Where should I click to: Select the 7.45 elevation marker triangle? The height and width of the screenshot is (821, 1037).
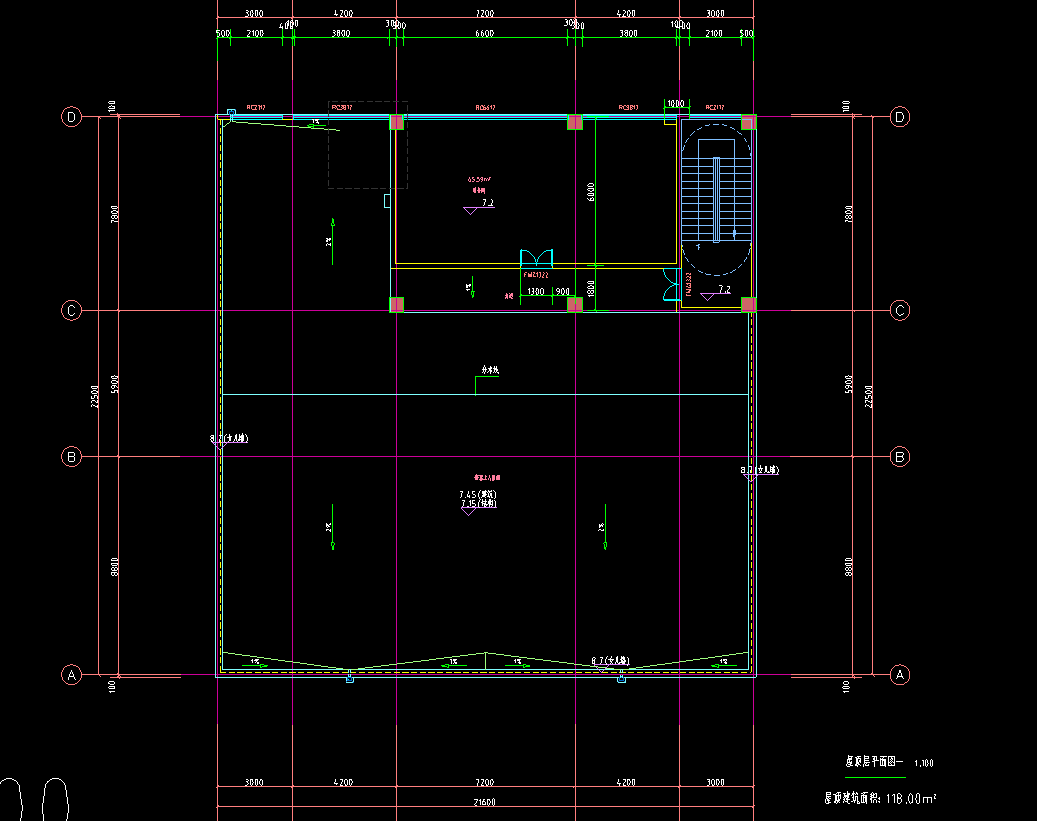coord(467,511)
